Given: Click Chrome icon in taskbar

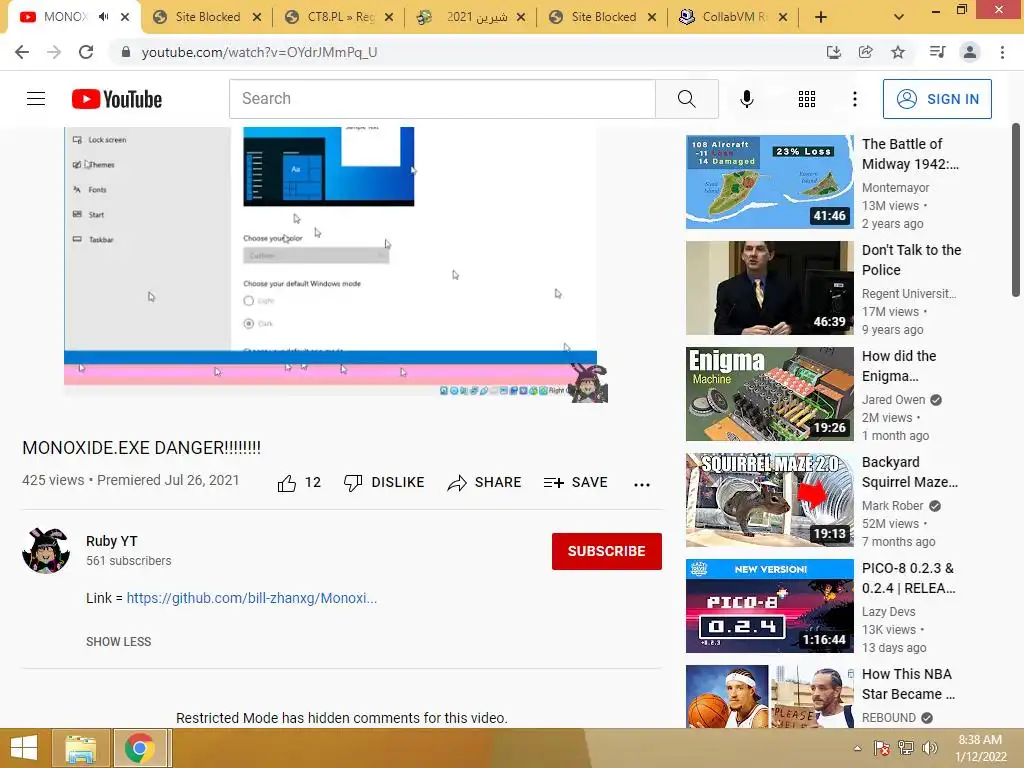Looking at the screenshot, I should [x=140, y=748].
